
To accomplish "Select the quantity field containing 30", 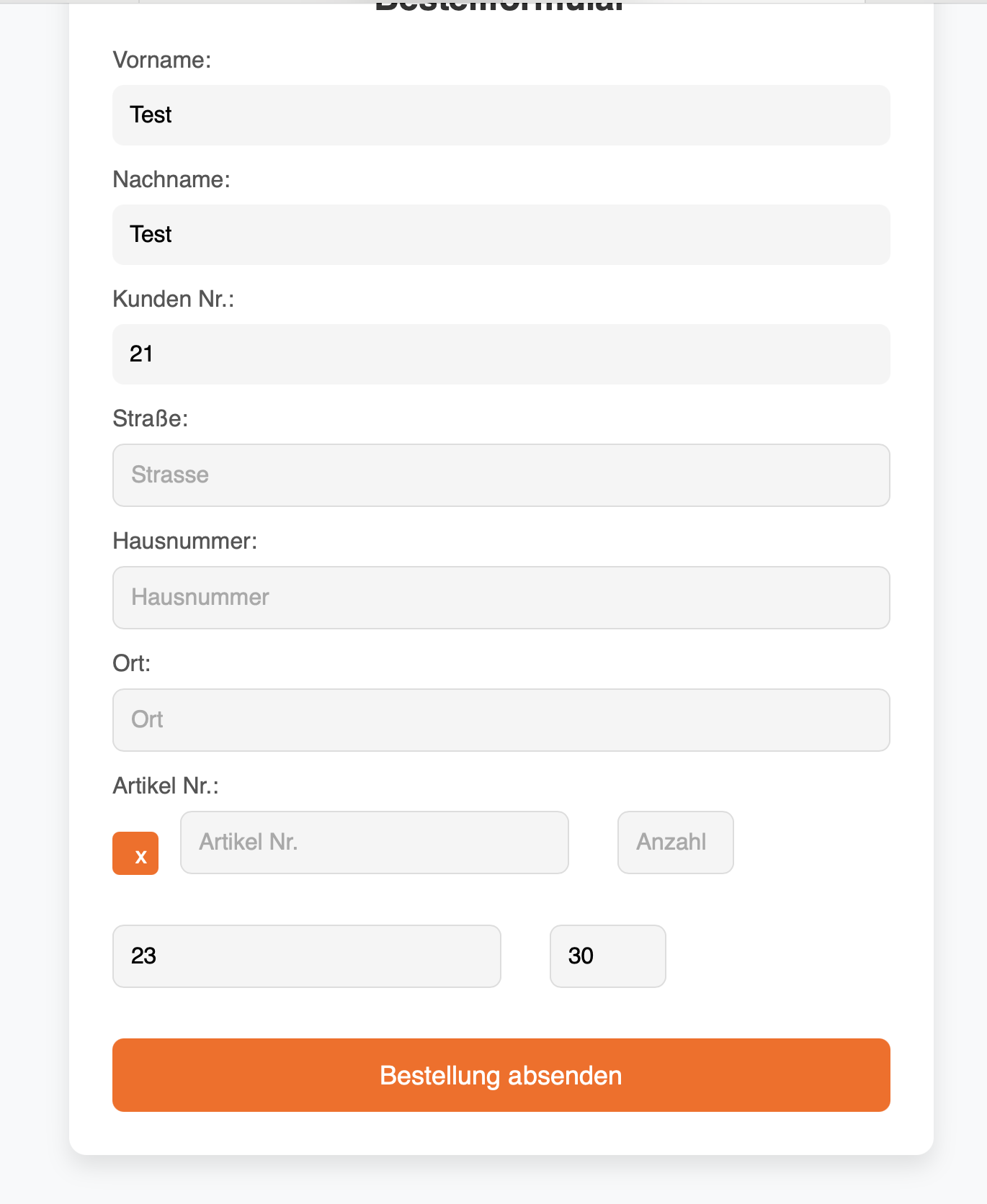I will click(x=607, y=956).
